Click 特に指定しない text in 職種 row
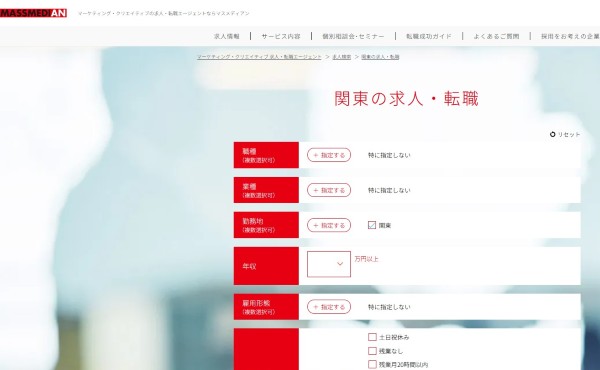 pos(389,155)
